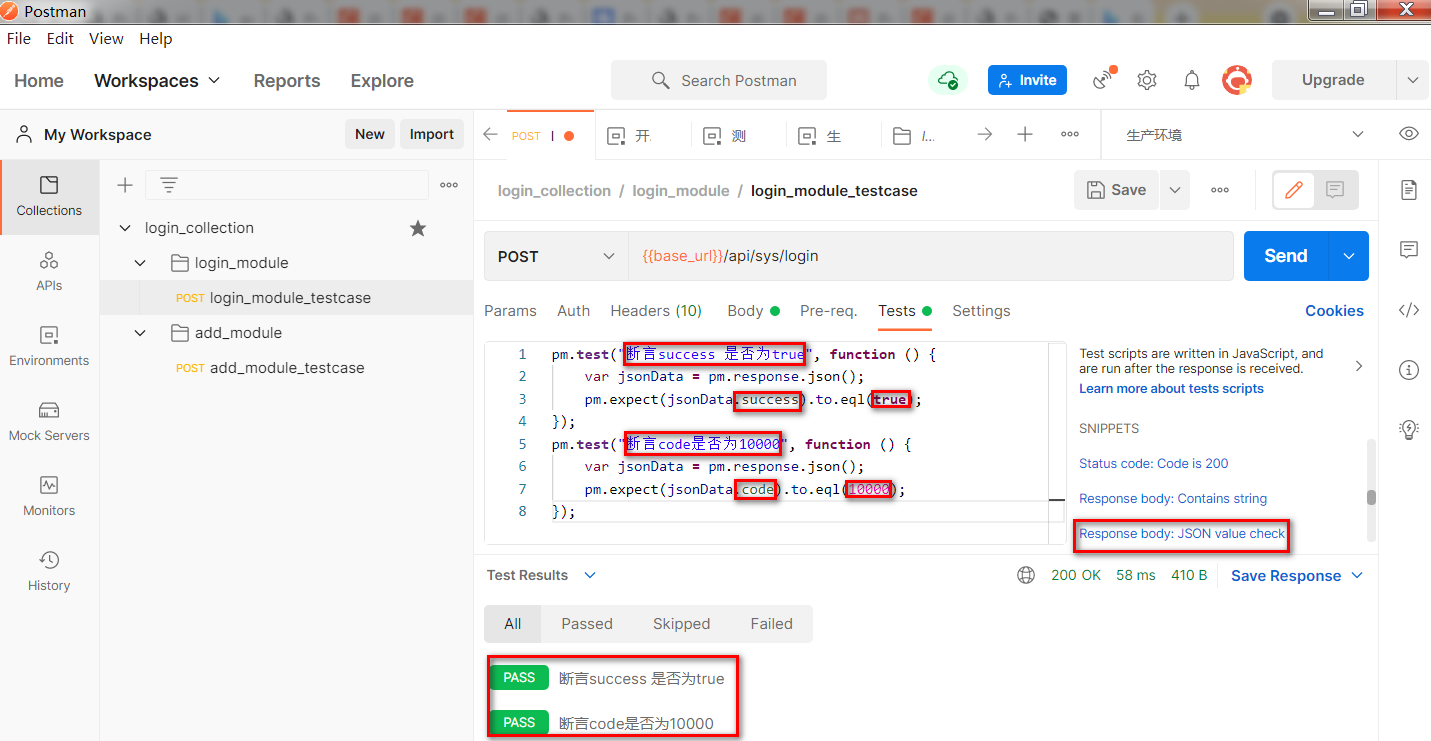Click the snippets panel scrollbar
Screen dimensions: 1431x741
point(1371,497)
